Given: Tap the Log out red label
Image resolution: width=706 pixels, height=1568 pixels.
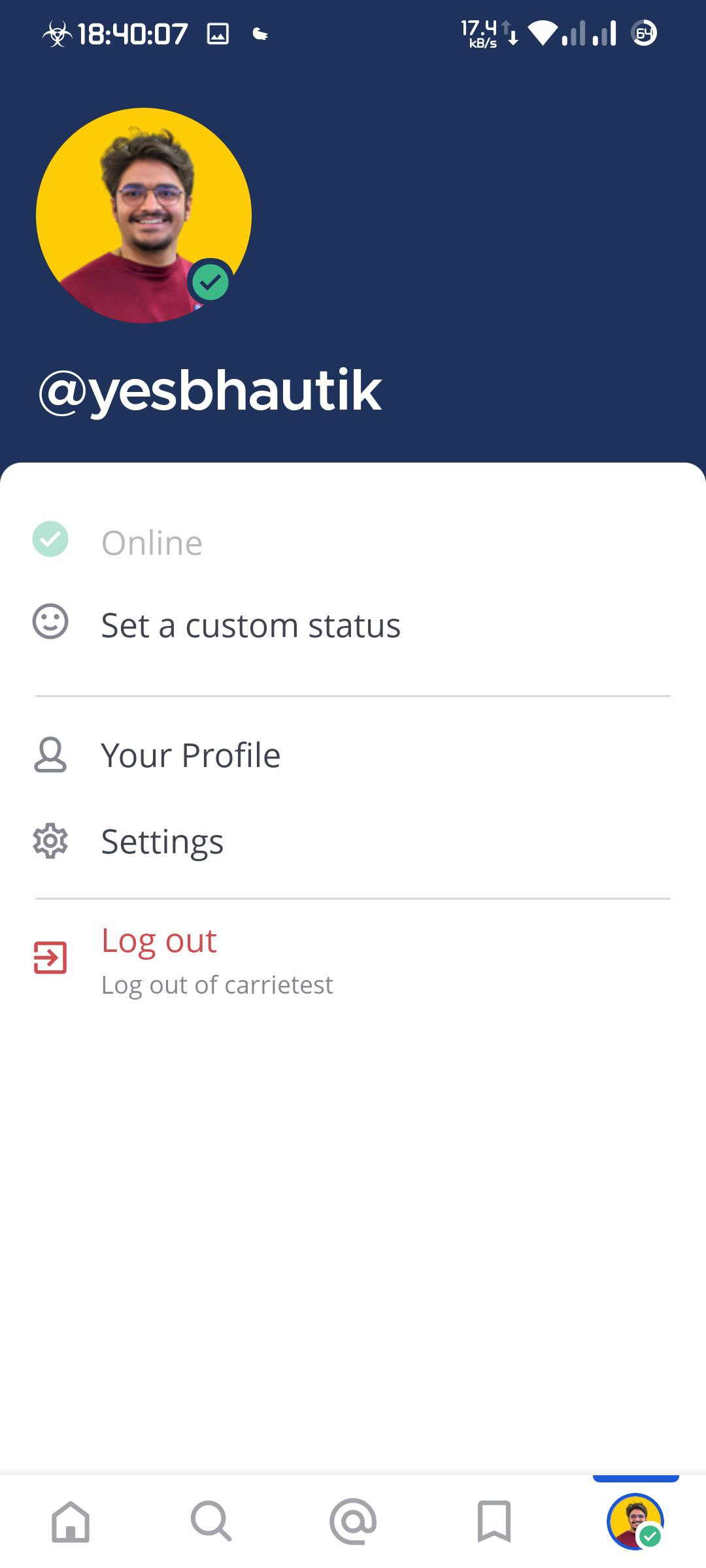Looking at the screenshot, I should click(159, 941).
